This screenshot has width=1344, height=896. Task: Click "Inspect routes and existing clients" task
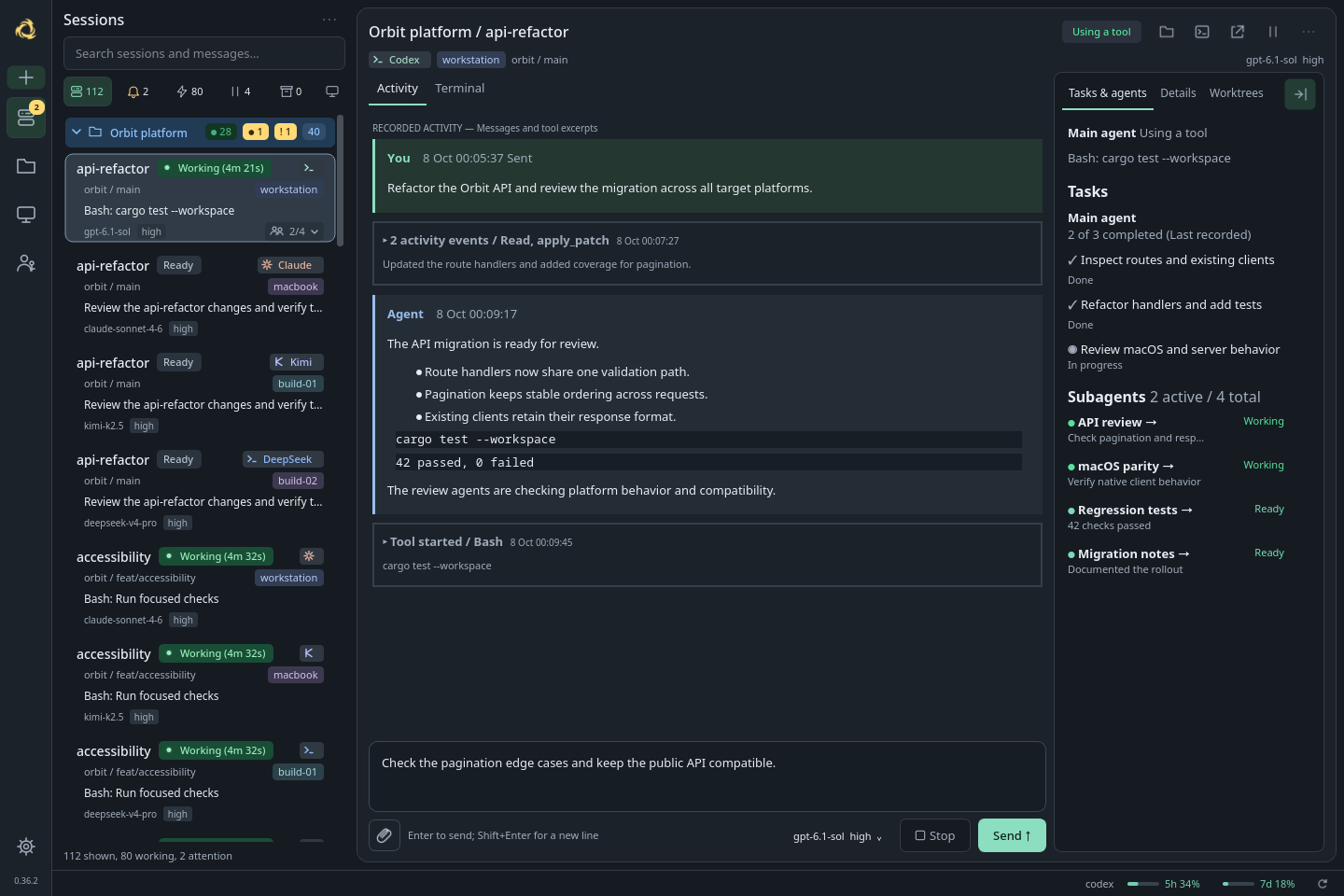[1177, 260]
